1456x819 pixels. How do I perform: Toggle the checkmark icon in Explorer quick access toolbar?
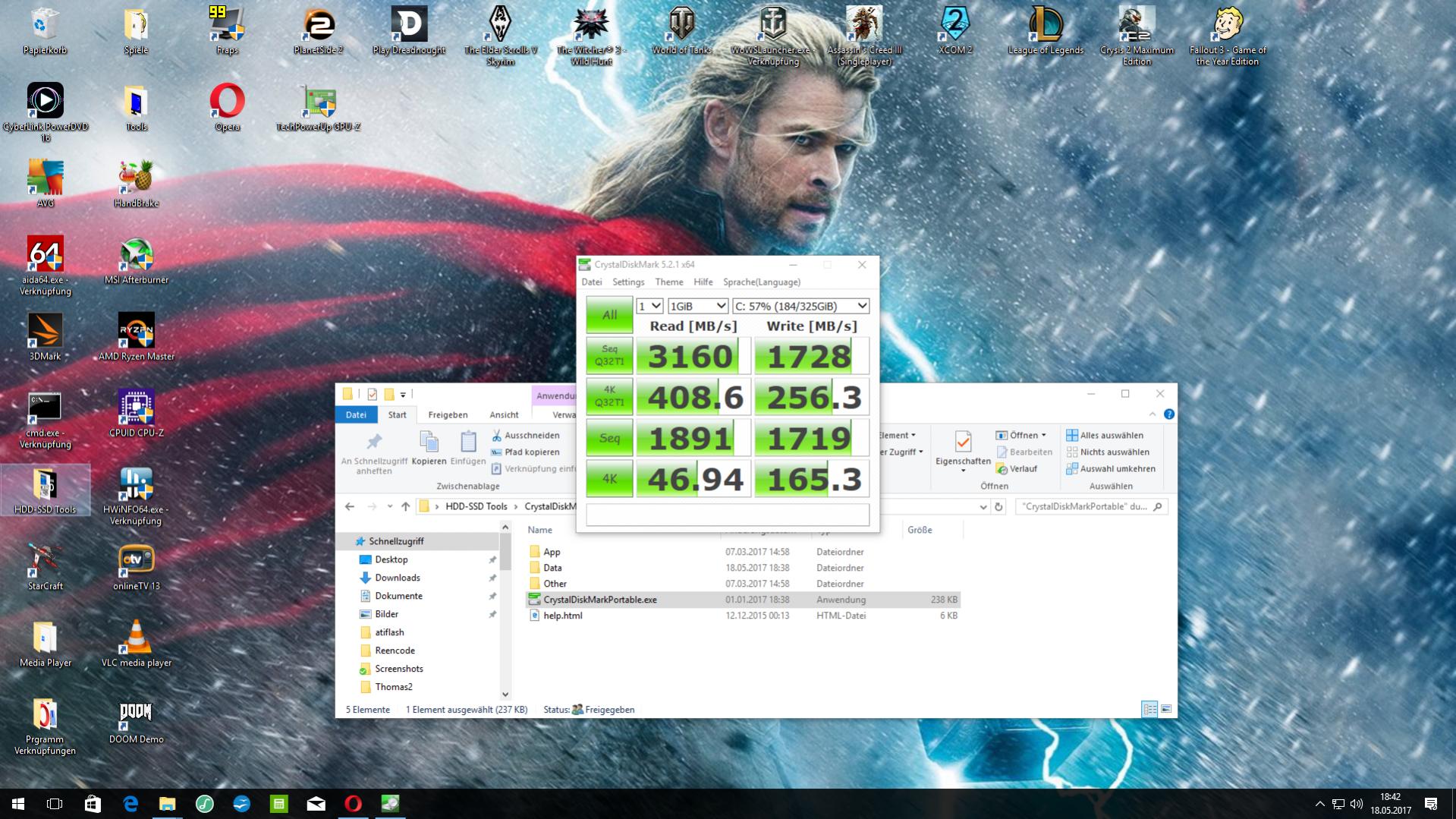[373, 394]
